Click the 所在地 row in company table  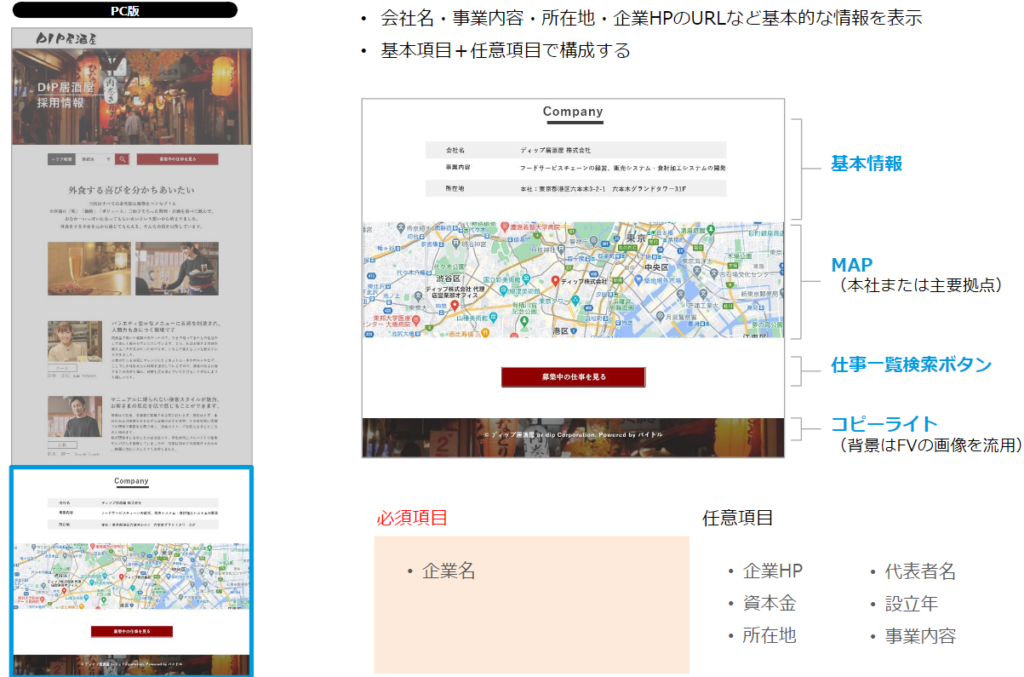click(x=574, y=188)
